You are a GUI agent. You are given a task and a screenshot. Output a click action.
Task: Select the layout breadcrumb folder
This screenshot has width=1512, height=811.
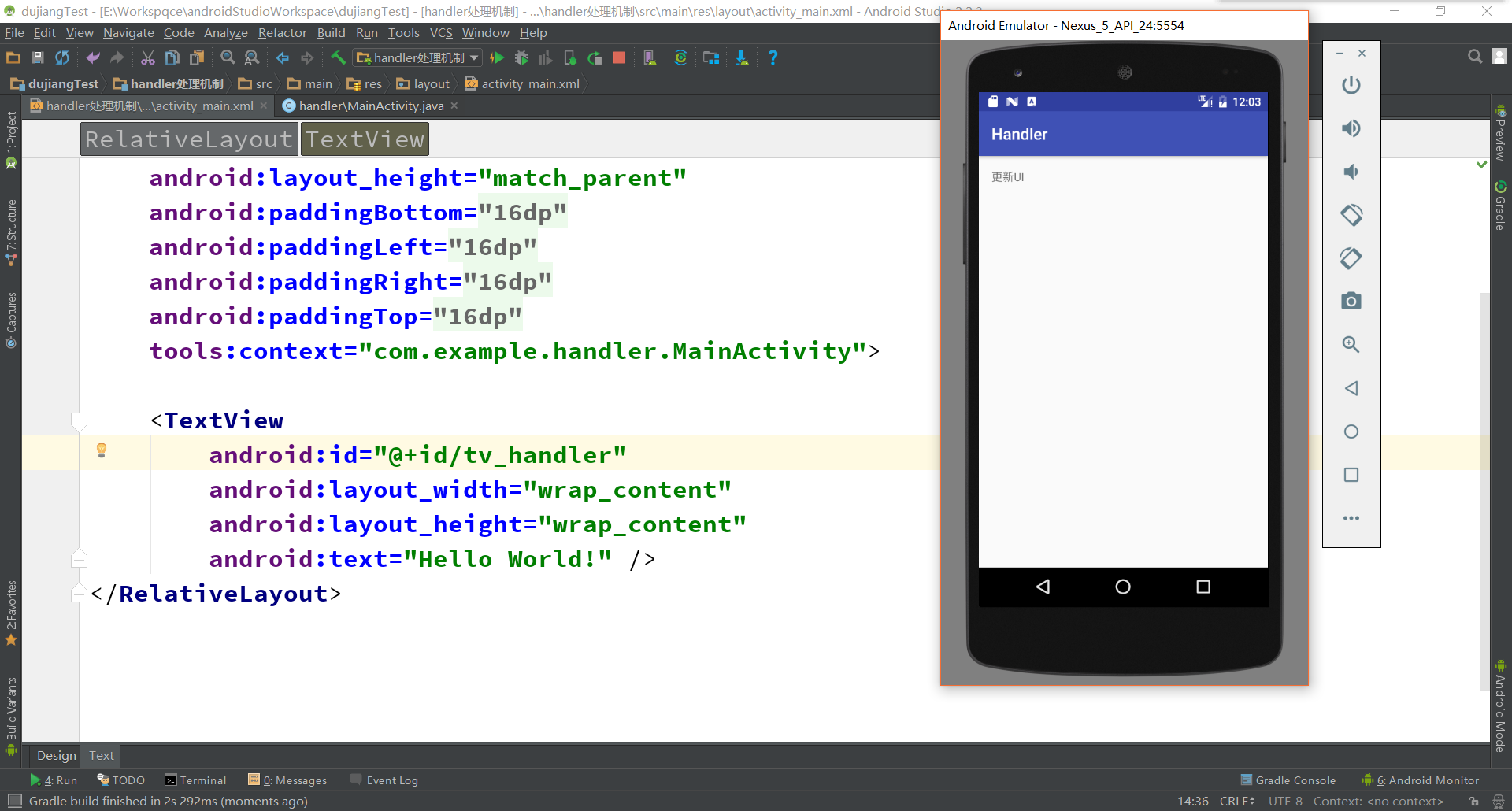coord(423,83)
